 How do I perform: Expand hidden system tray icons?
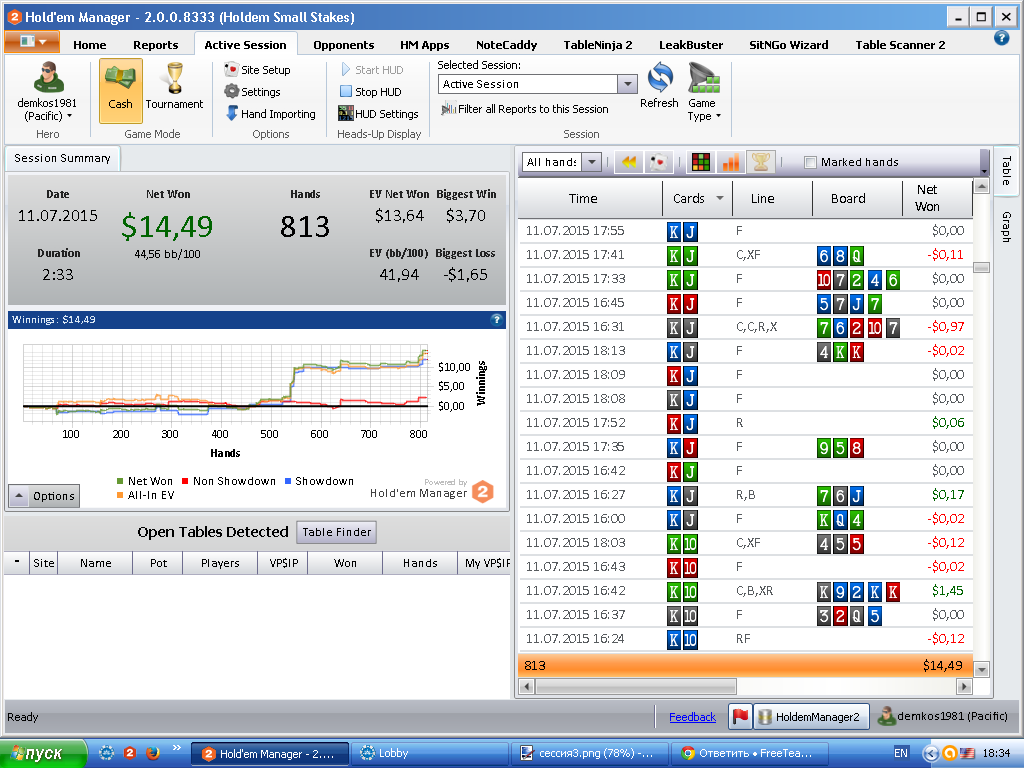[x=931, y=753]
